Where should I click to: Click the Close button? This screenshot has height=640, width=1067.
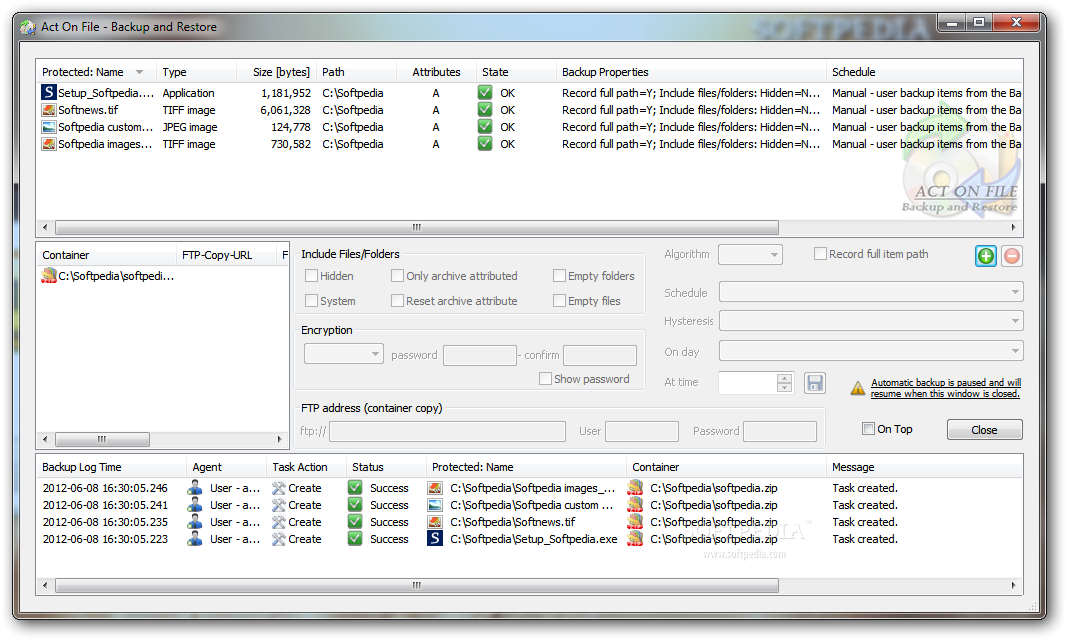(984, 430)
